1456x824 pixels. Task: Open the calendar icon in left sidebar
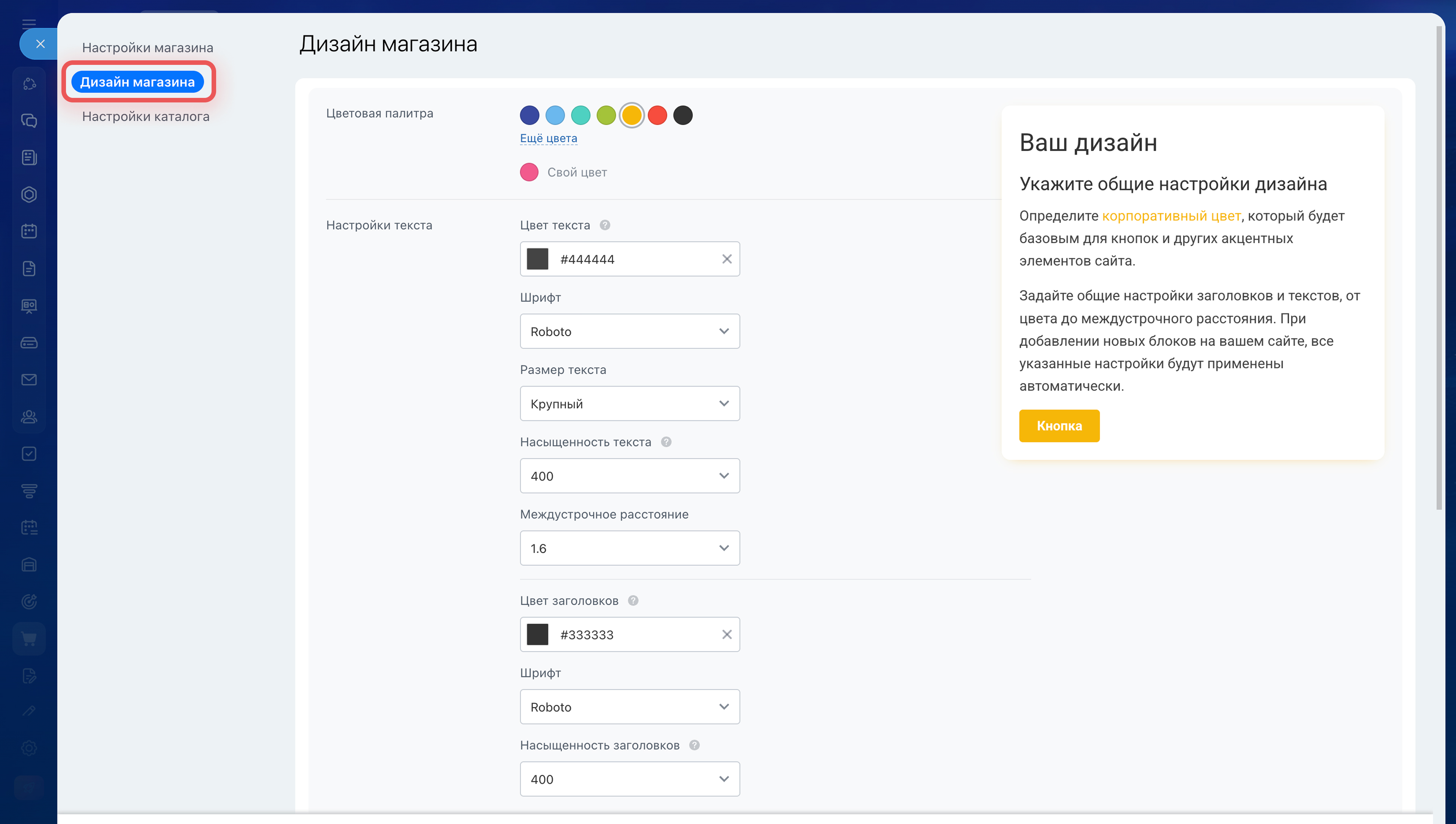pos(29,231)
